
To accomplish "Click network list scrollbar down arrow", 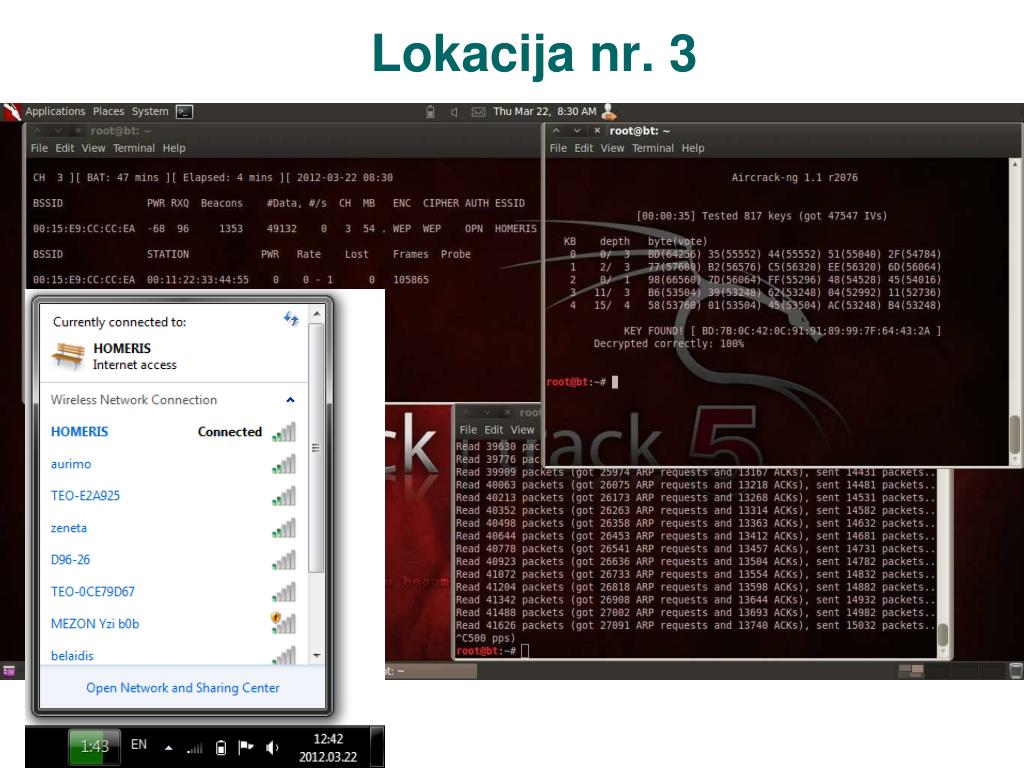I will click(316, 655).
